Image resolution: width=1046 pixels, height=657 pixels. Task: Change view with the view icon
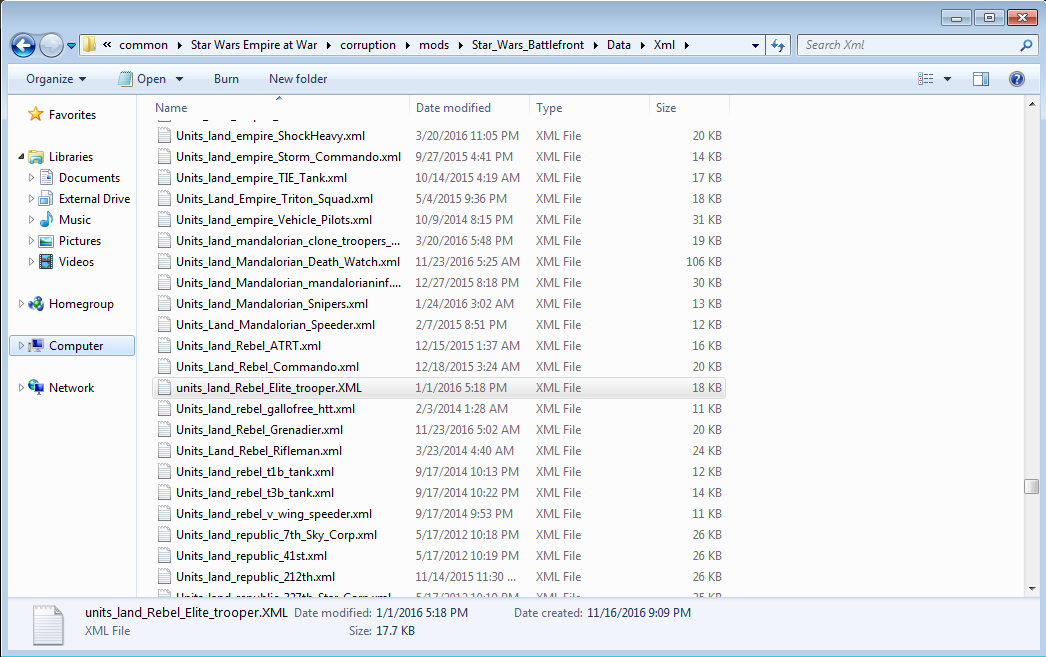point(926,79)
